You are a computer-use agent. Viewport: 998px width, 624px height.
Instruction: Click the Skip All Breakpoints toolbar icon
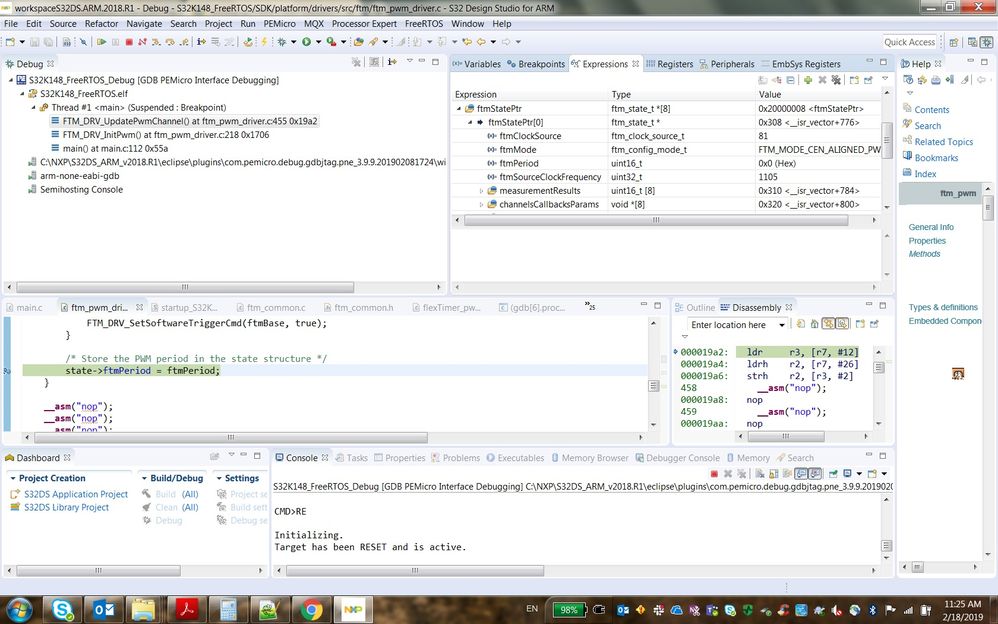tap(83, 42)
